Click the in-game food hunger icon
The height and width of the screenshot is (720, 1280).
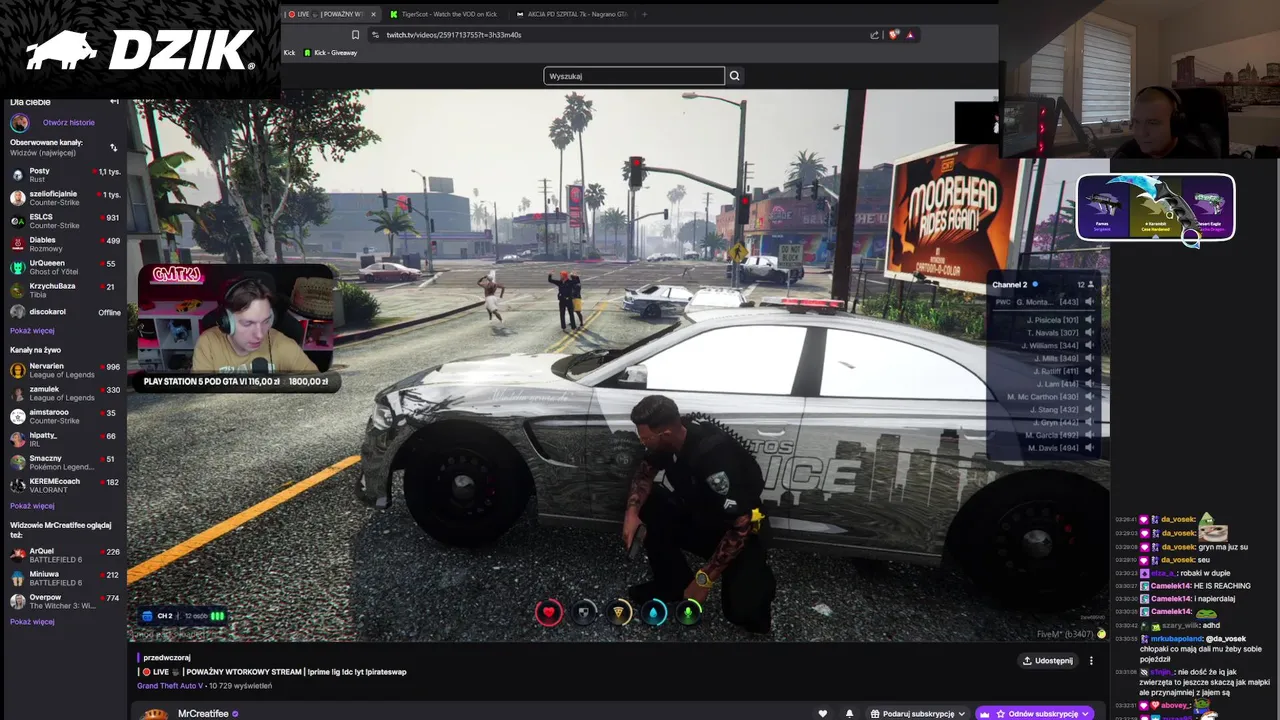619,613
